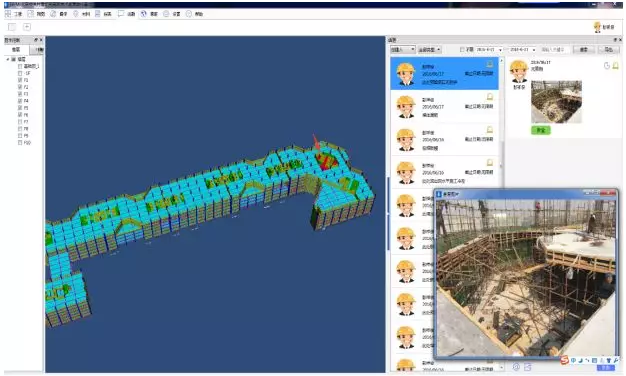626x376 pixels.
Task: Click the moon icon on the IME bar
Action: (x=580, y=360)
